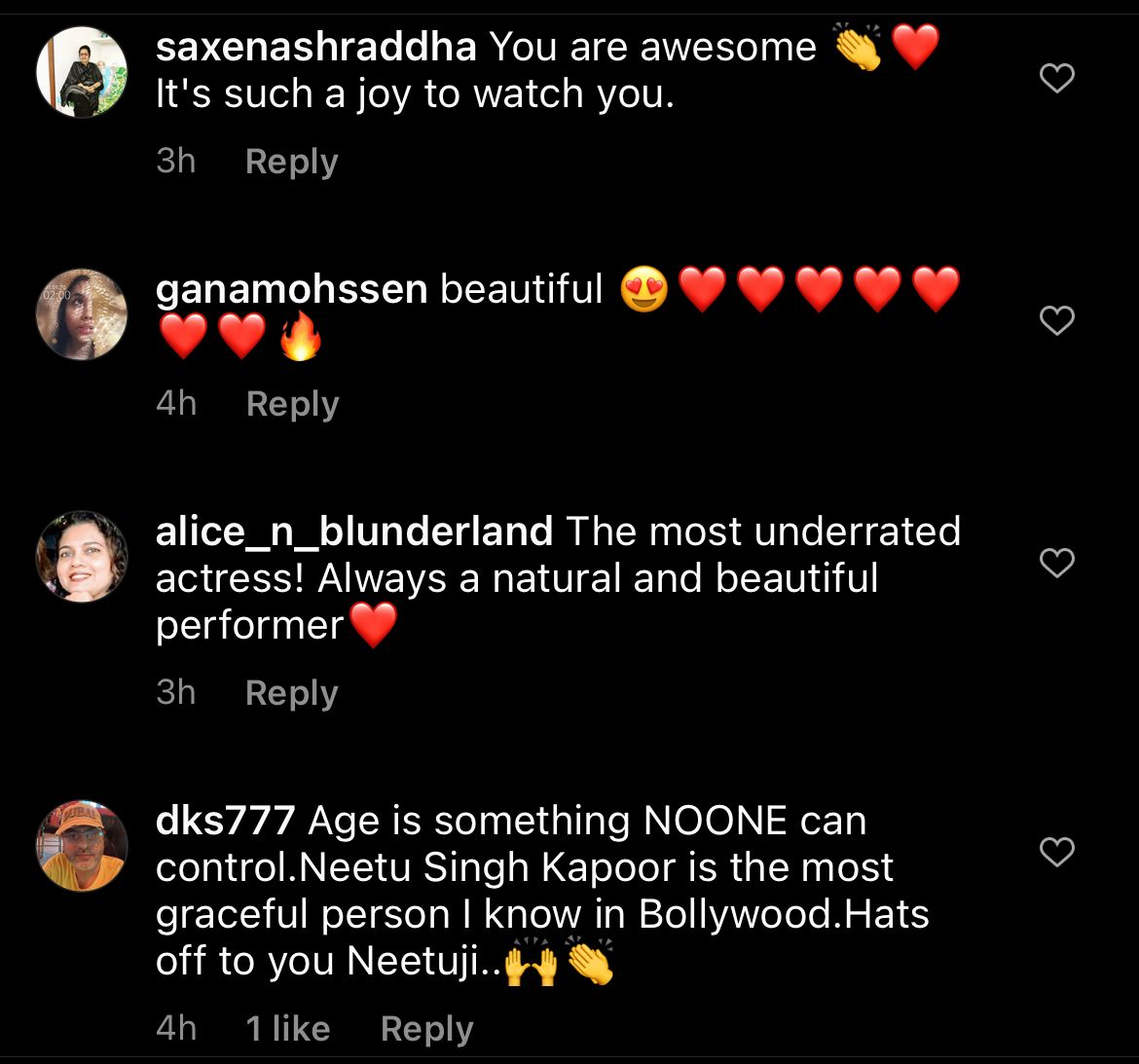Go to alice_n_blunderland username profile
The height and width of the screenshot is (1064, 1139).
(x=353, y=532)
